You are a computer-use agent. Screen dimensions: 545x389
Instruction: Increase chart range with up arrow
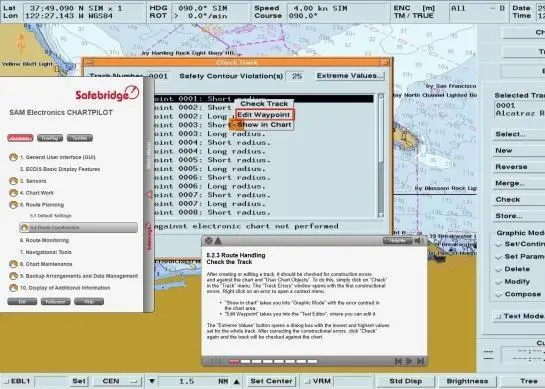tap(236, 381)
